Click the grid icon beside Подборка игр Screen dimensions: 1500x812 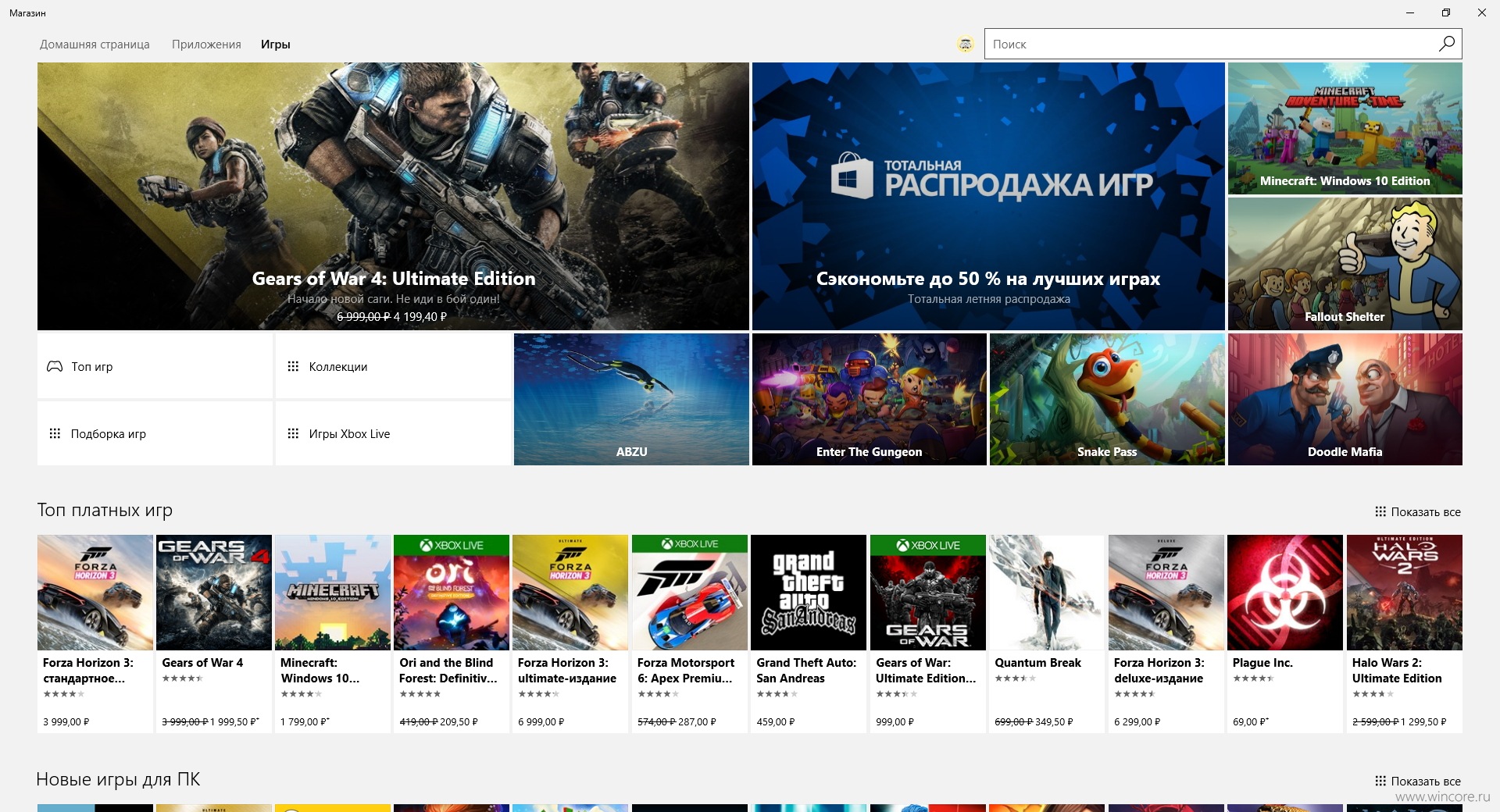tap(55, 433)
